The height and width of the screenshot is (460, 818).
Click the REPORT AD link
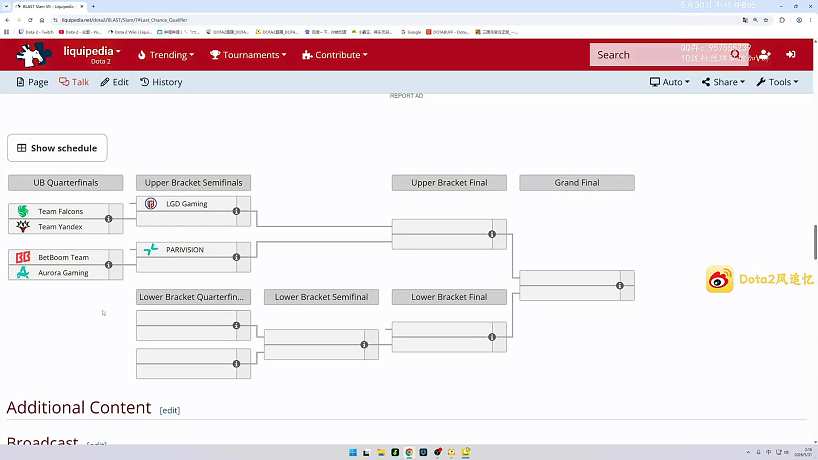coord(406,95)
